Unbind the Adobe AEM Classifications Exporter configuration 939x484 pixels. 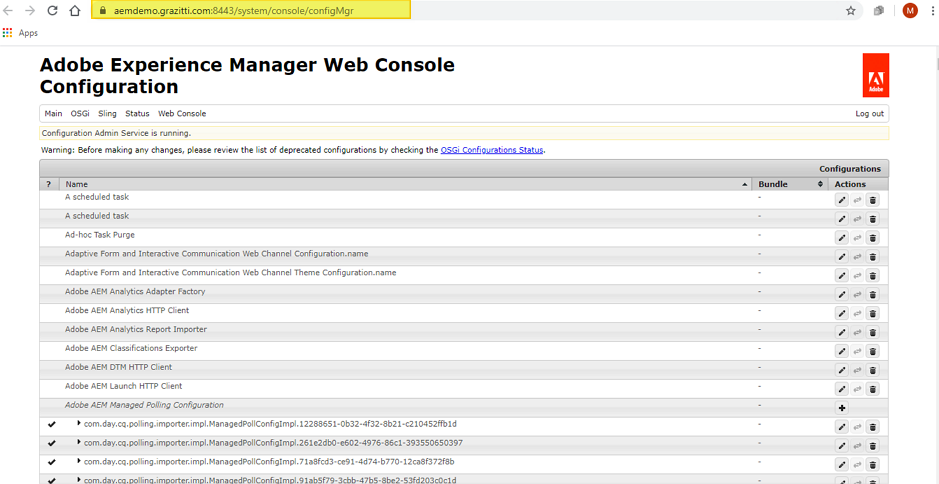857,351
